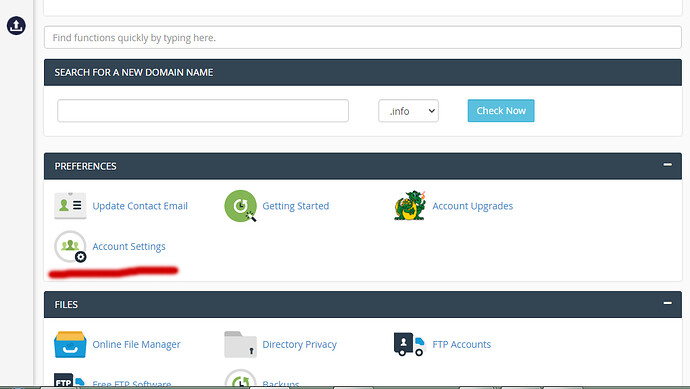Open the Account Settings users icon
Image resolution: width=690 pixels, height=389 pixels.
[70, 246]
